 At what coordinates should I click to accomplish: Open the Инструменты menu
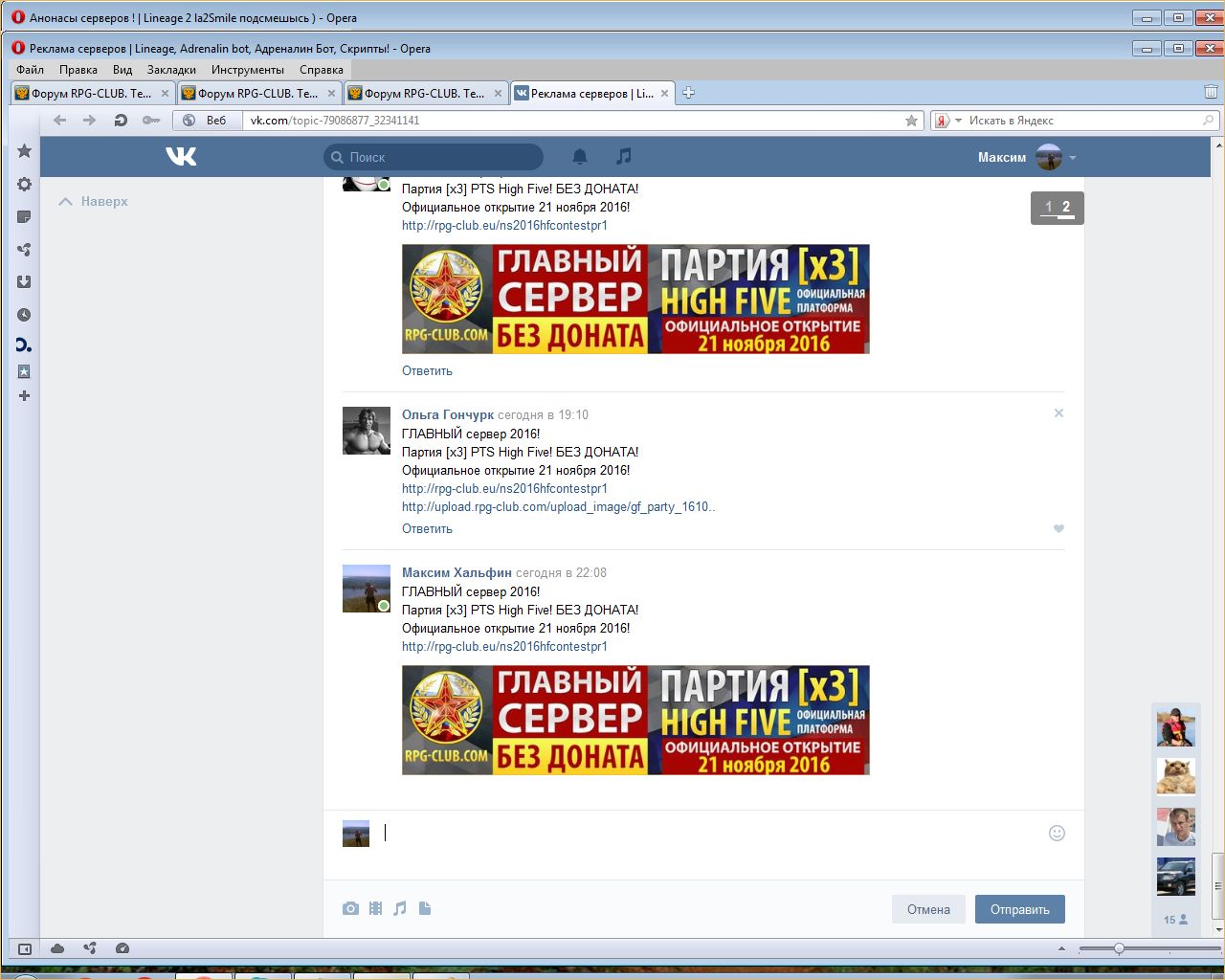248,70
